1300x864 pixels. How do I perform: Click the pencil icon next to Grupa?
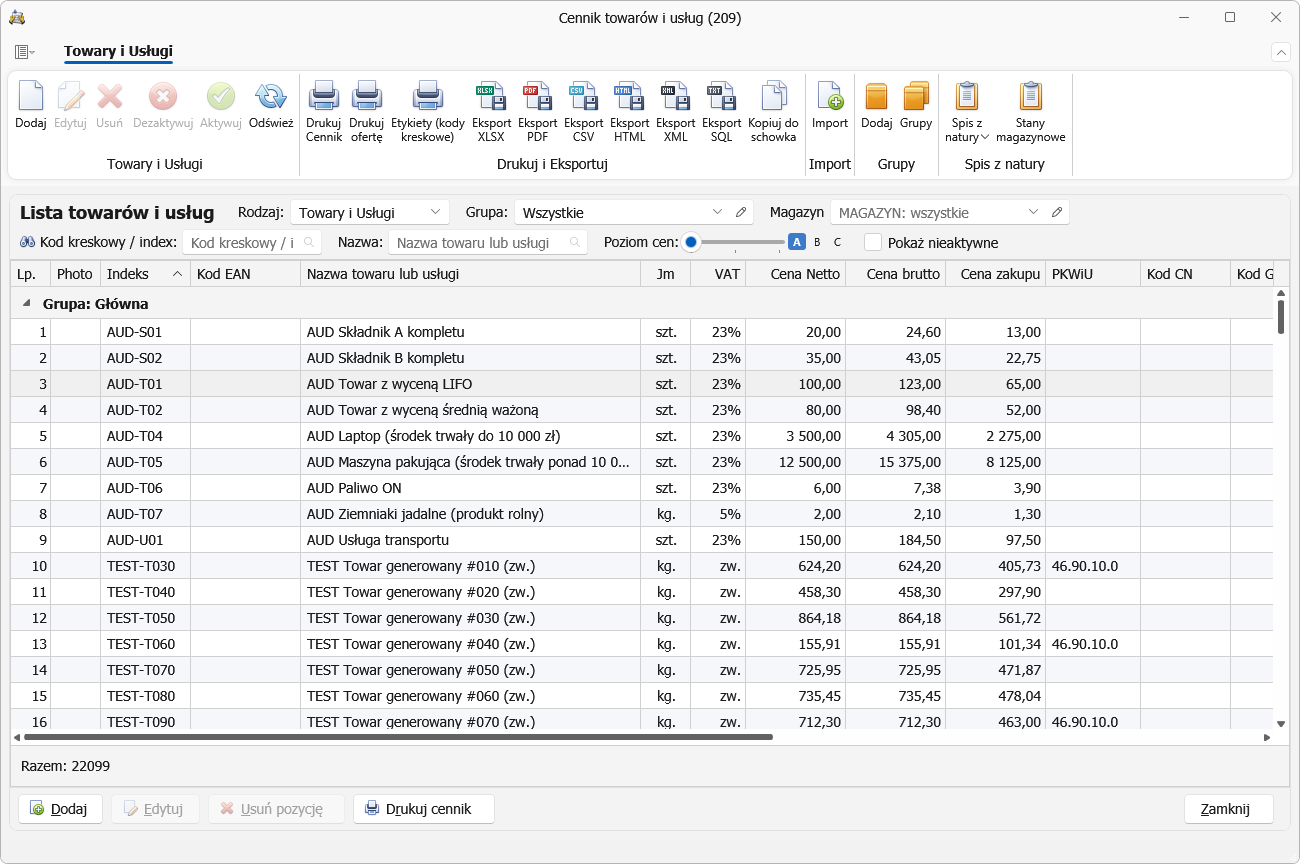tap(741, 212)
